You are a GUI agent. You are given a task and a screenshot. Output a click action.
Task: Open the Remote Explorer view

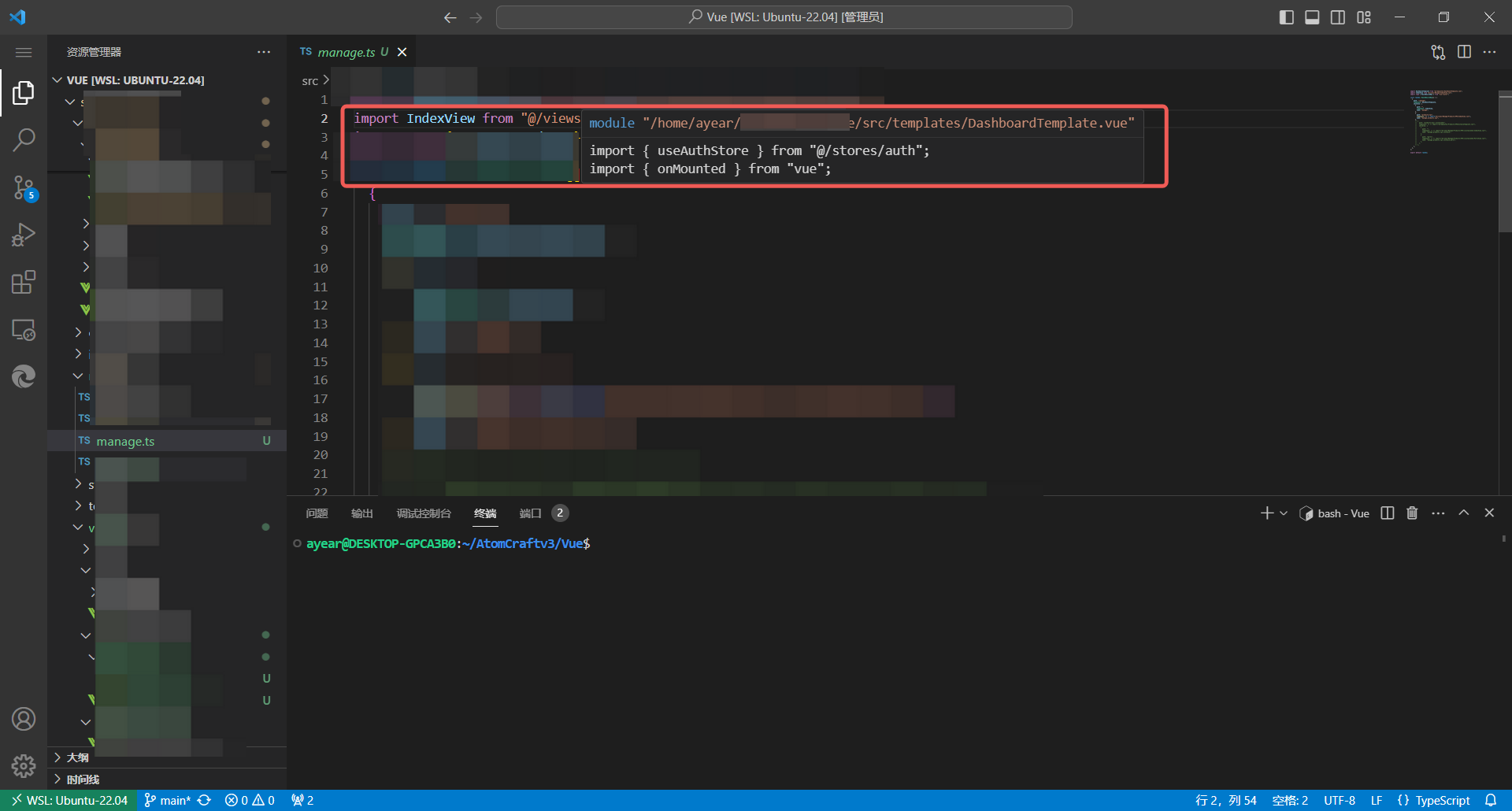click(x=24, y=329)
